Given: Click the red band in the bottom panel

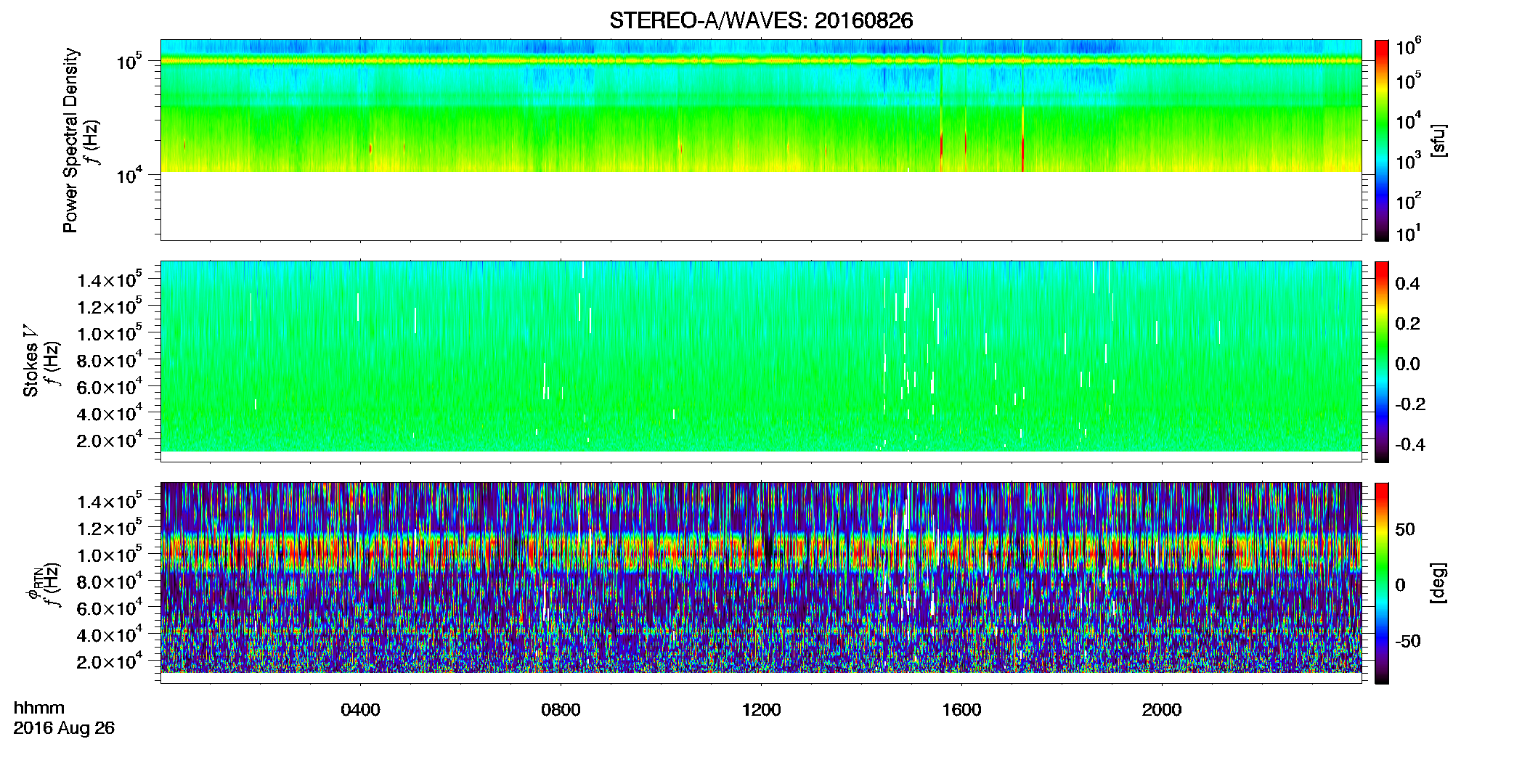Looking at the screenshot, I should tap(761, 553).
